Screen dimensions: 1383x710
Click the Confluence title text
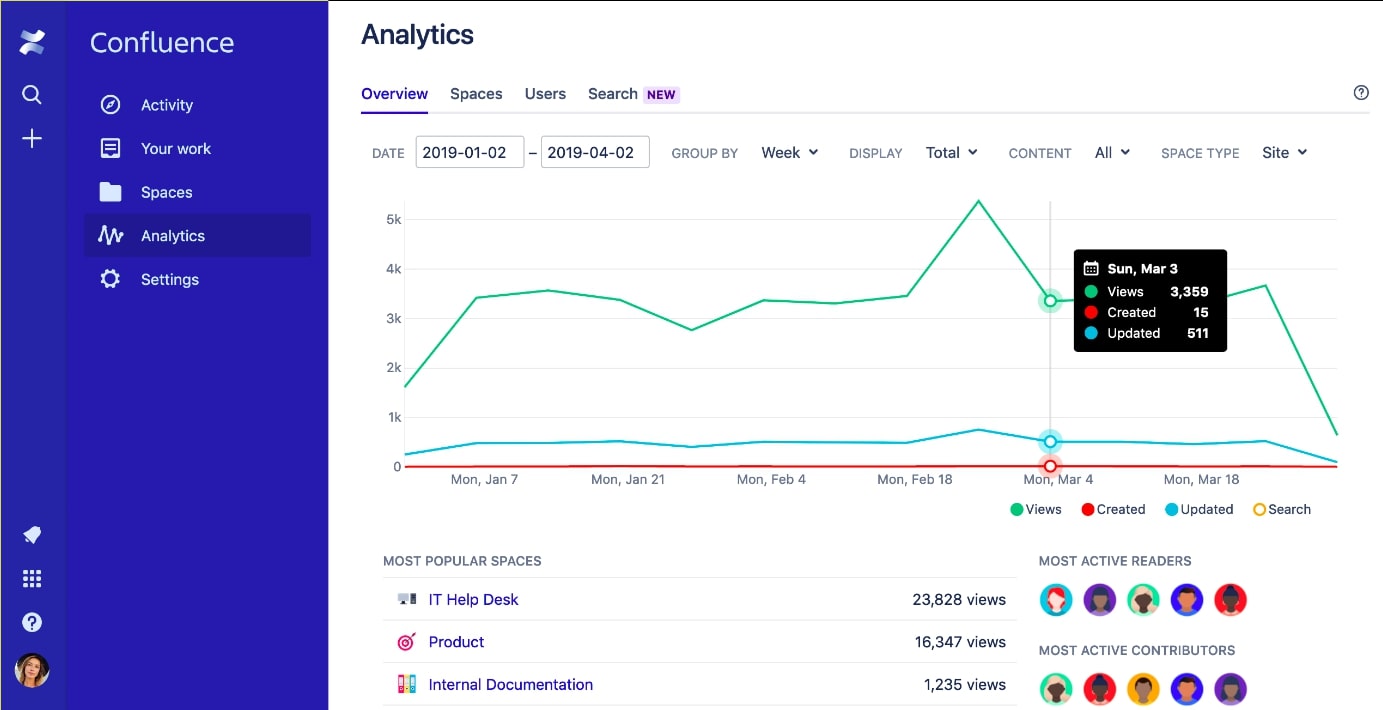point(162,43)
